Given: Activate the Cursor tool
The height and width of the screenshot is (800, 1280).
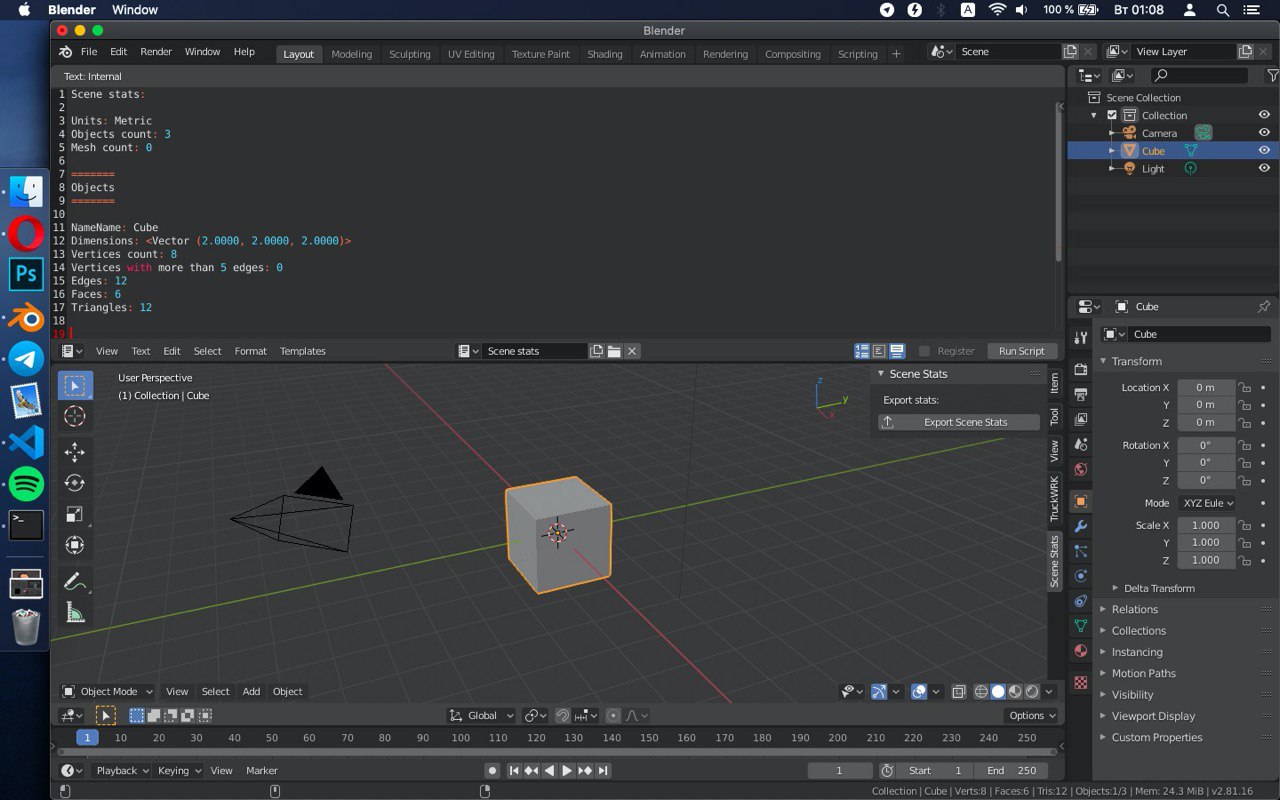Looking at the screenshot, I should 75,417.
